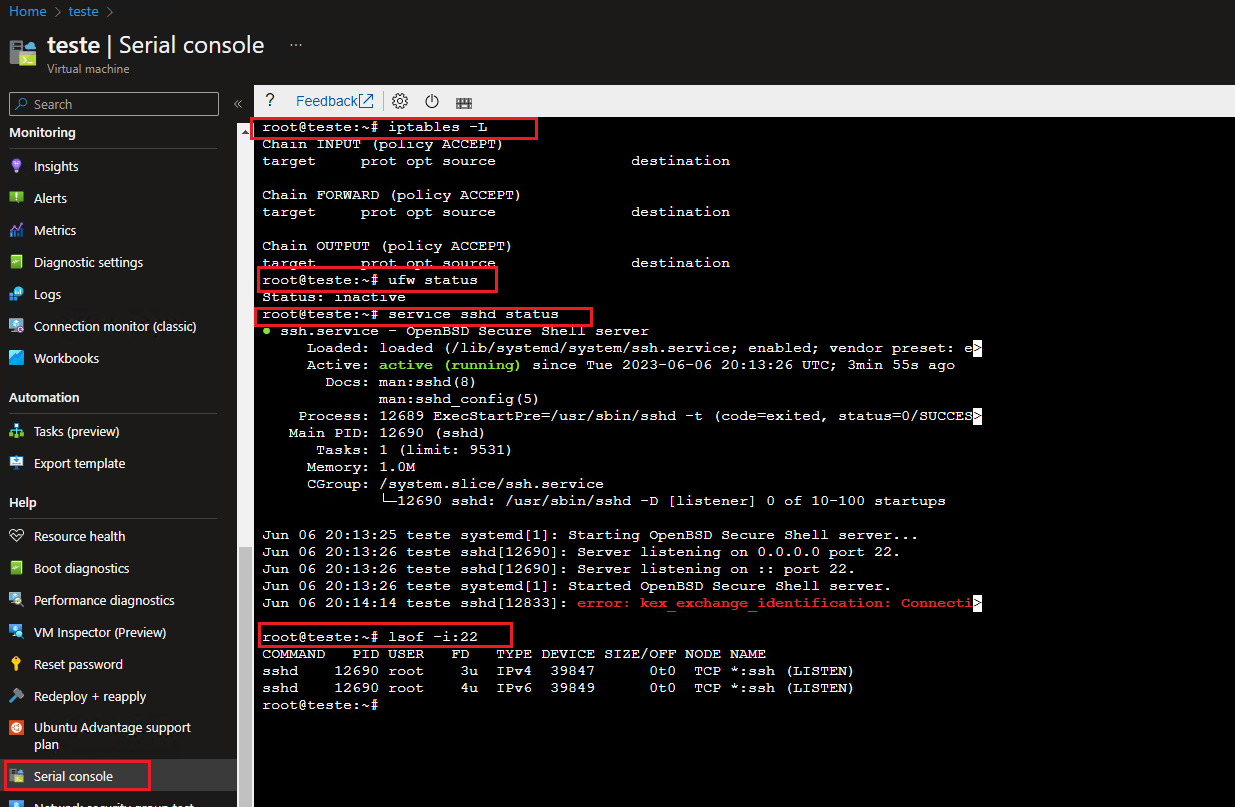
Task: Focus the sidebar Search box
Action: tap(114, 104)
